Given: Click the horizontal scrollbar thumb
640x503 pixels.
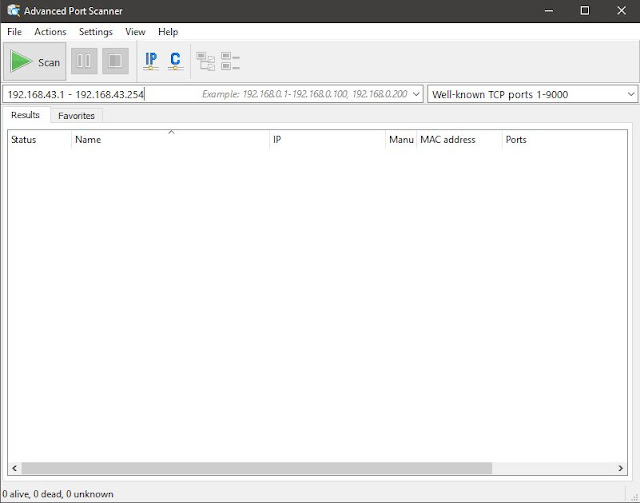Looking at the screenshot, I should click(257, 468).
